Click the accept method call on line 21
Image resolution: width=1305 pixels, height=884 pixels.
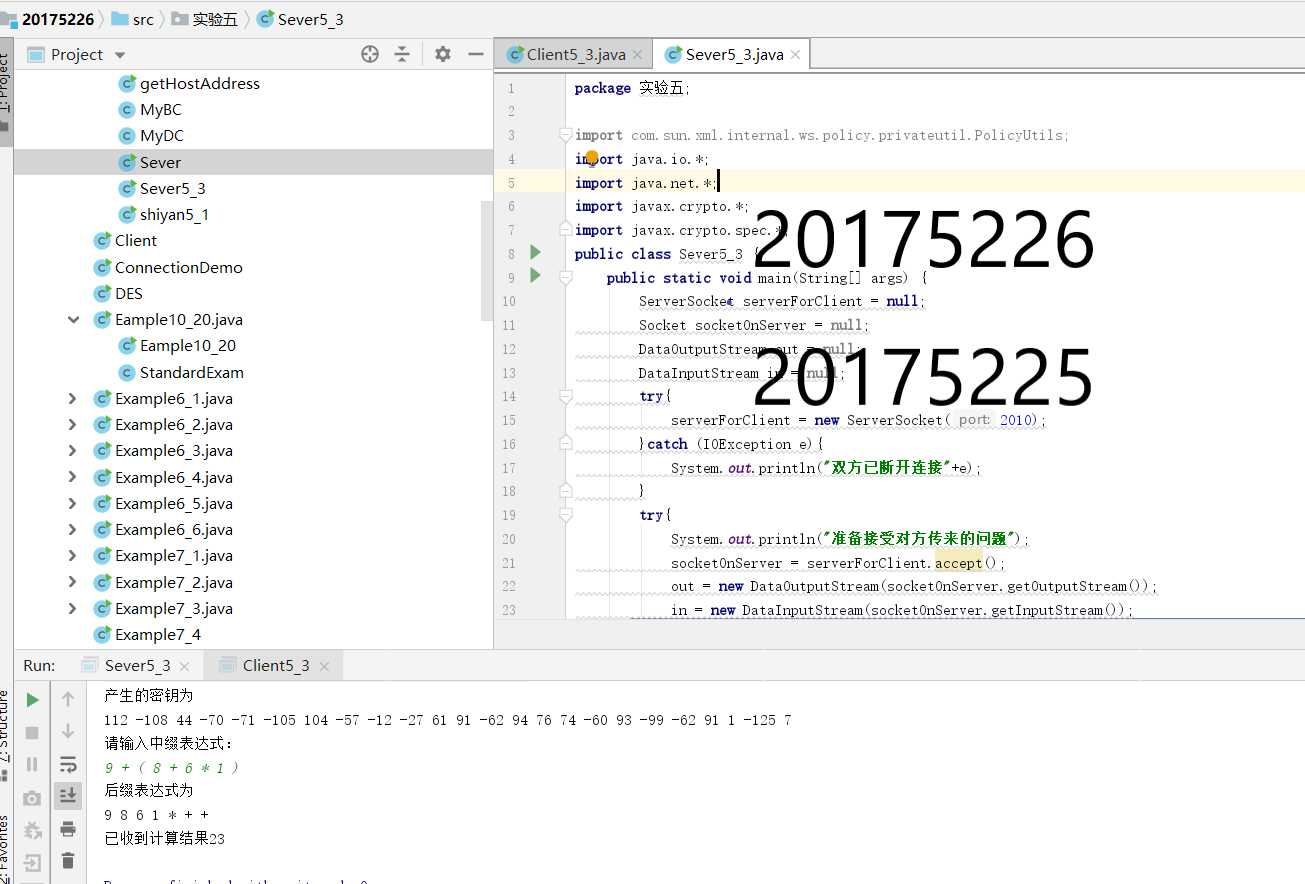959,563
